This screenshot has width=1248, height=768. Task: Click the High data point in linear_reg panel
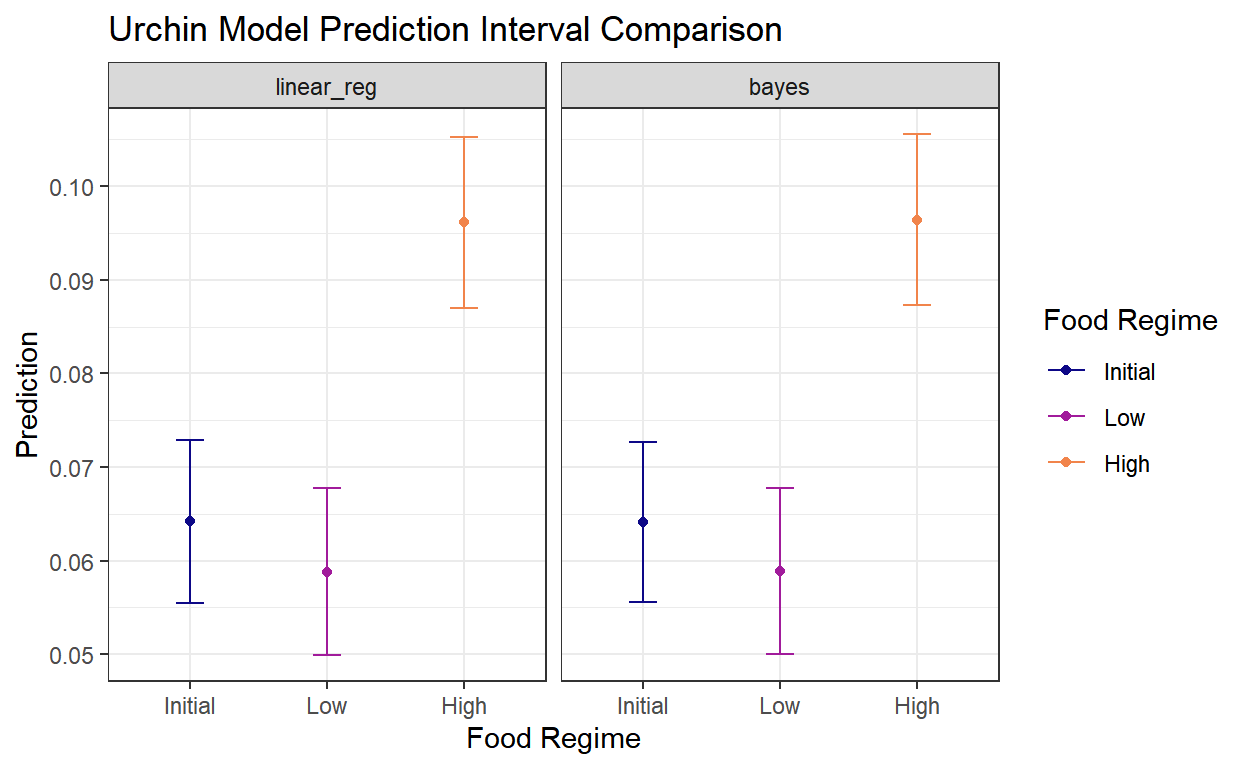[464, 222]
